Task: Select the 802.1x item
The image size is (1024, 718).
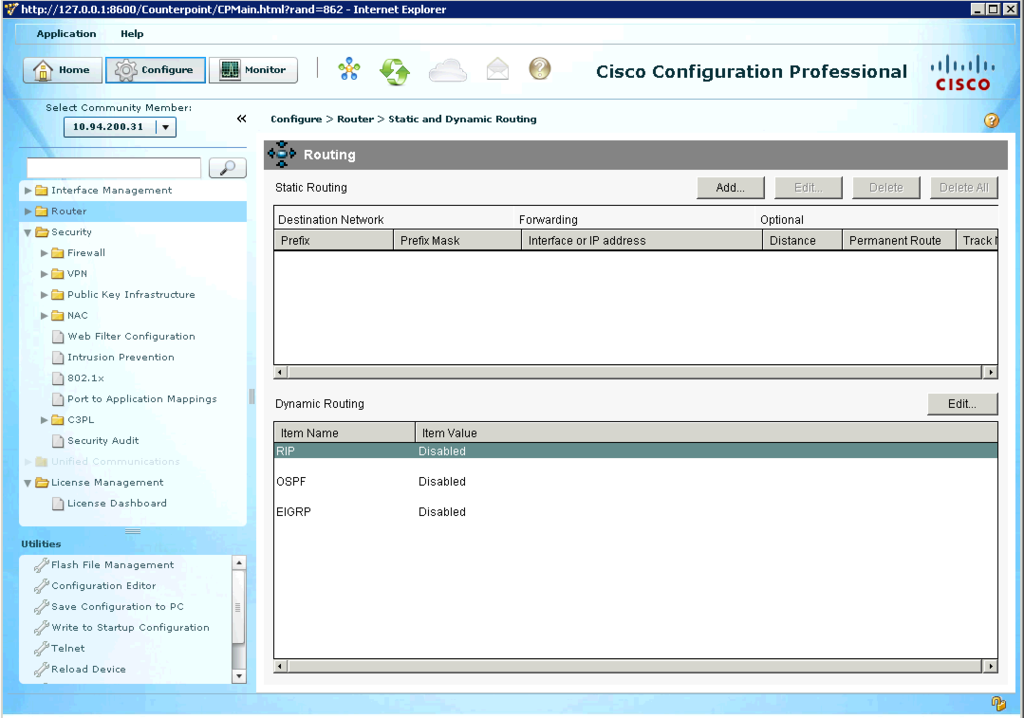Action: click(x=86, y=378)
